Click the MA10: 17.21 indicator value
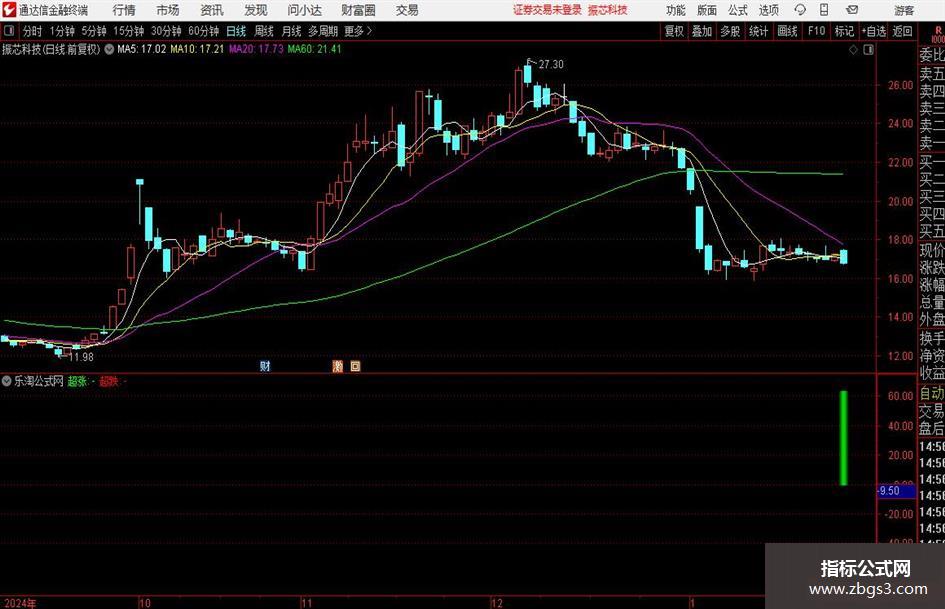945x609 pixels. (x=197, y=49)
